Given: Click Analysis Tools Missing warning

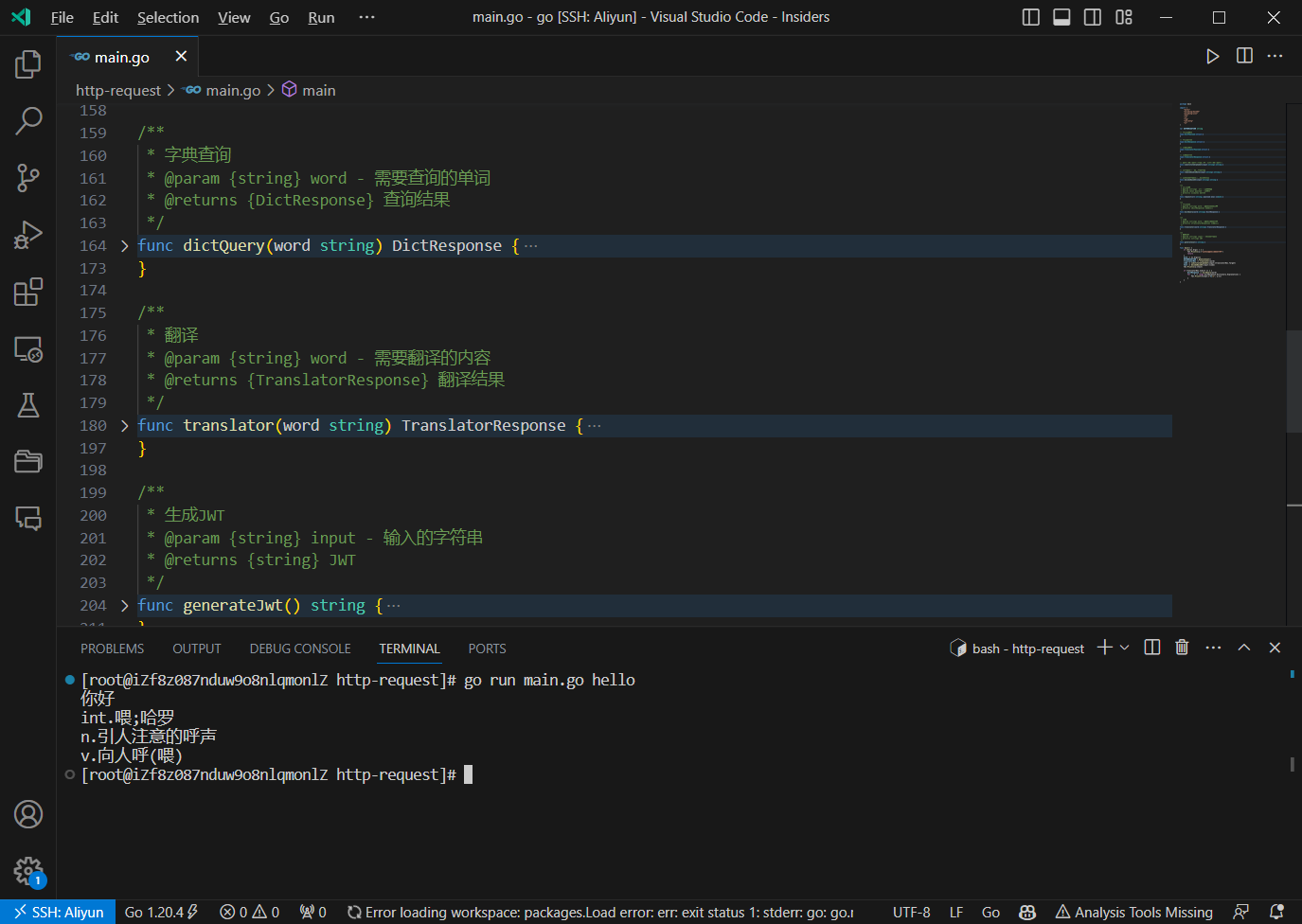Looking at the screenshot, I should [x=1134, y=912].
